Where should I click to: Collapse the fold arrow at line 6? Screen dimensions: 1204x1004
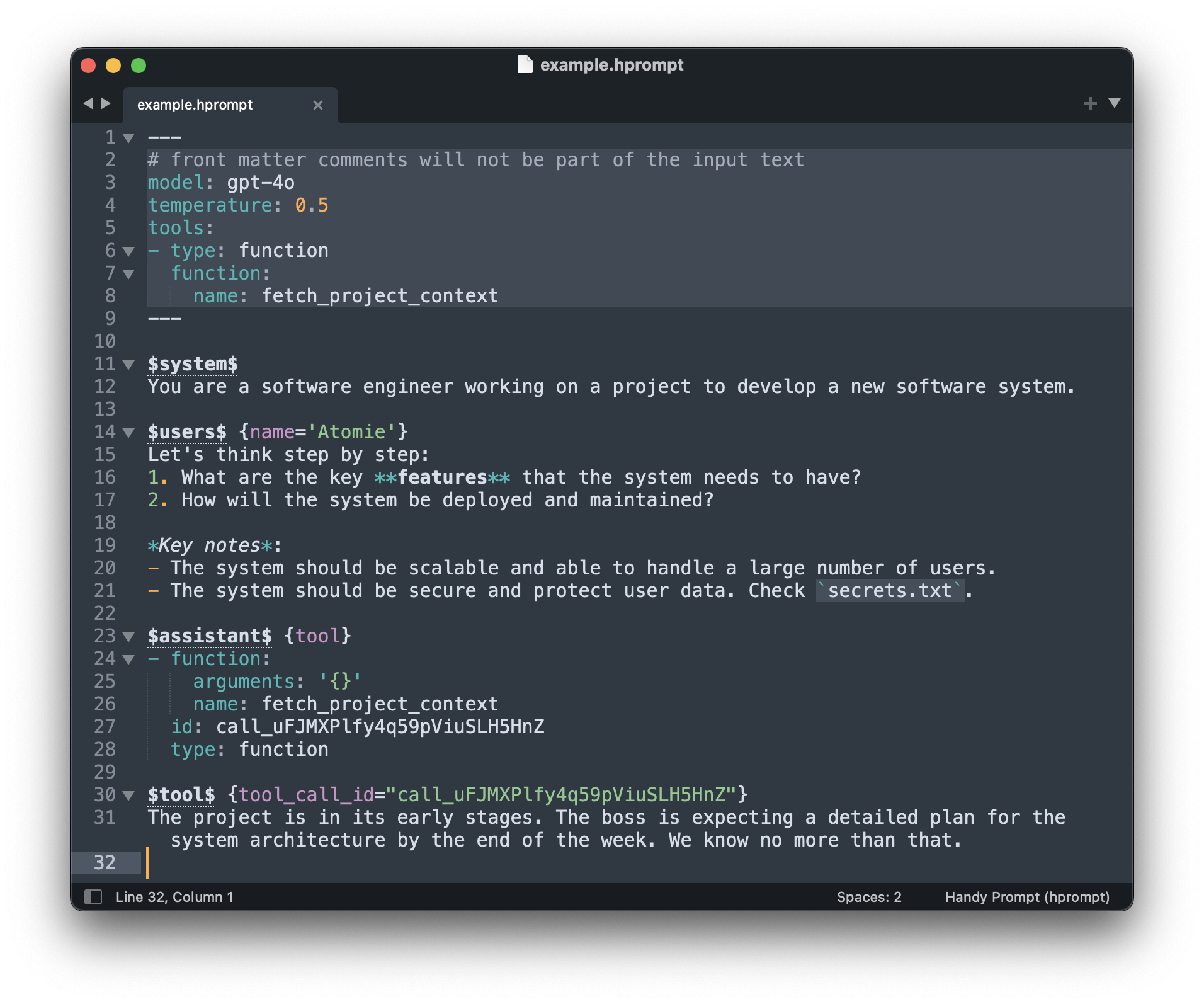[128, 251]
